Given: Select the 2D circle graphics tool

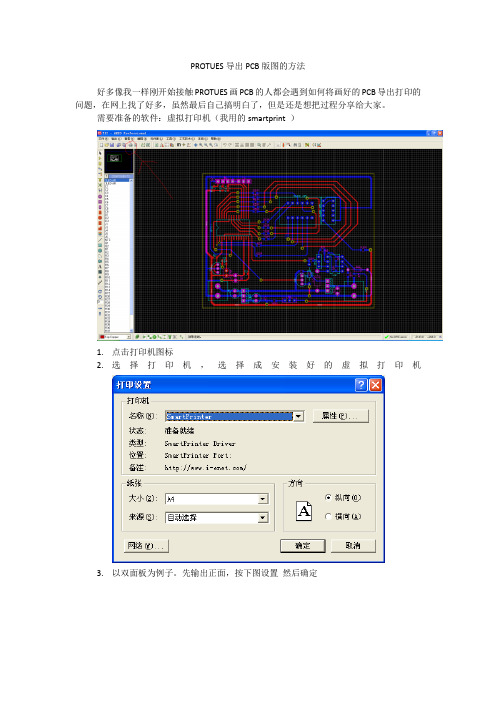Looking at the screenshot, I should [x=100, y=250].
